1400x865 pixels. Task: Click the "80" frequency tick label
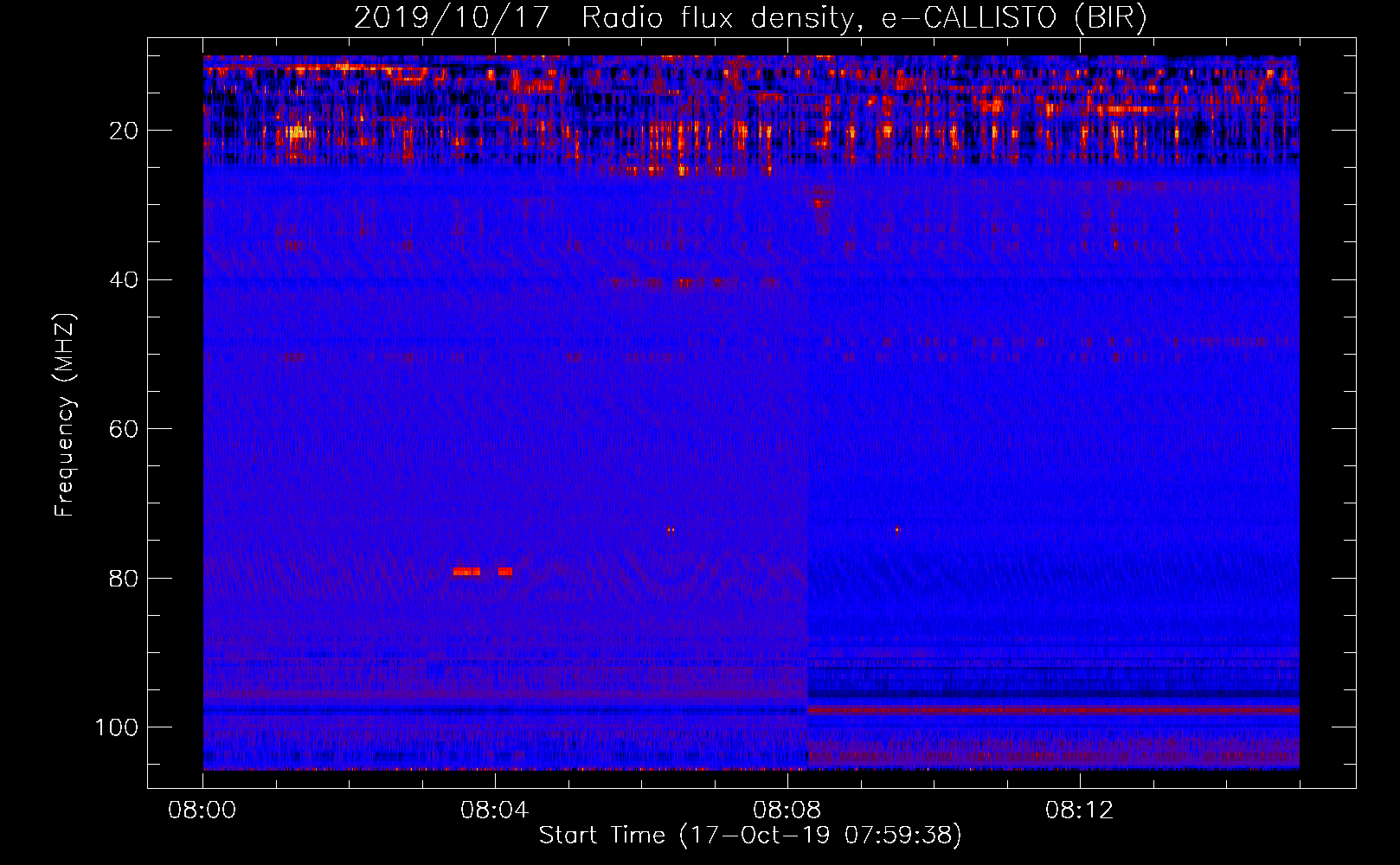(x=125, y=578)
